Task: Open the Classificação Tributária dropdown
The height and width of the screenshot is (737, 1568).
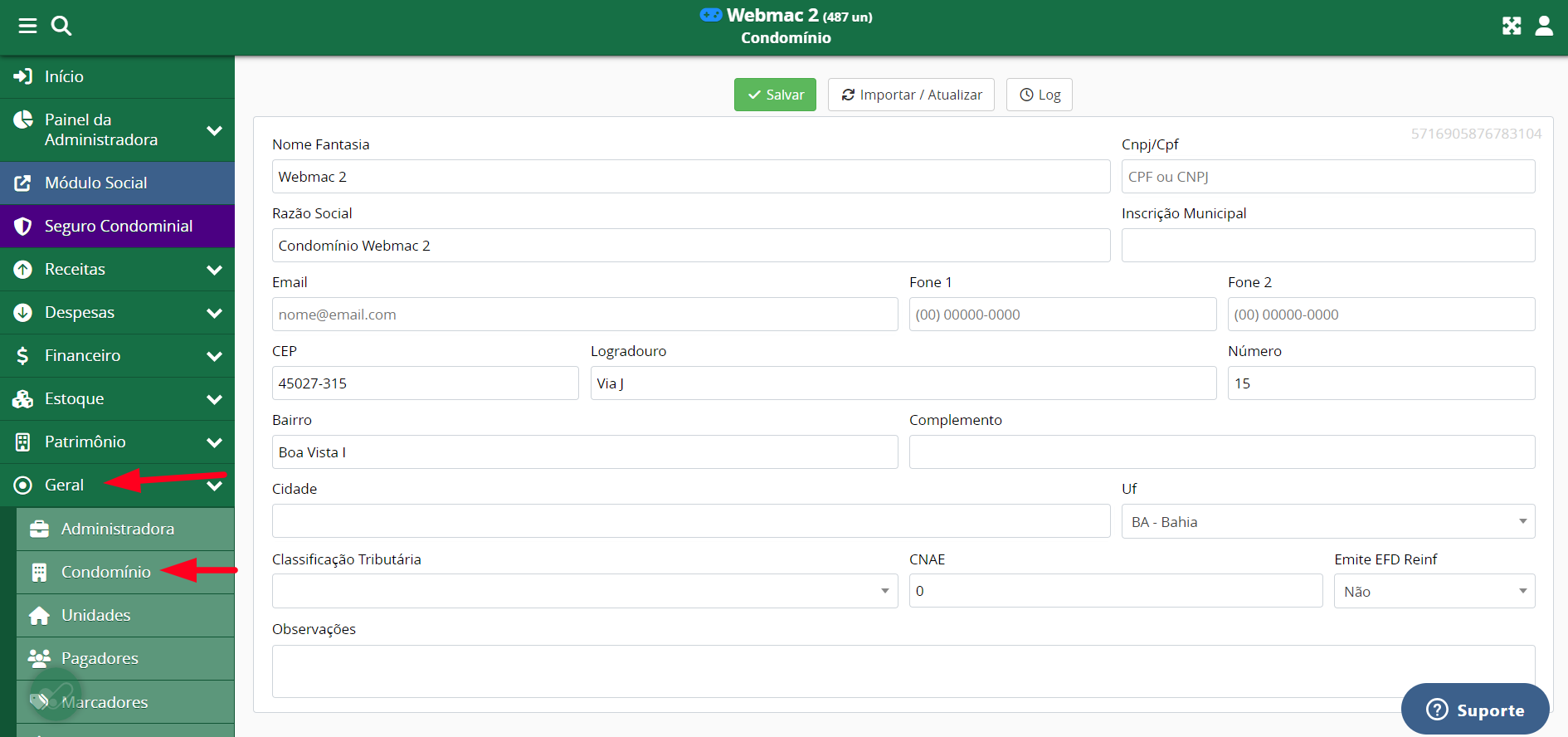Action: (x=584, y=592)
